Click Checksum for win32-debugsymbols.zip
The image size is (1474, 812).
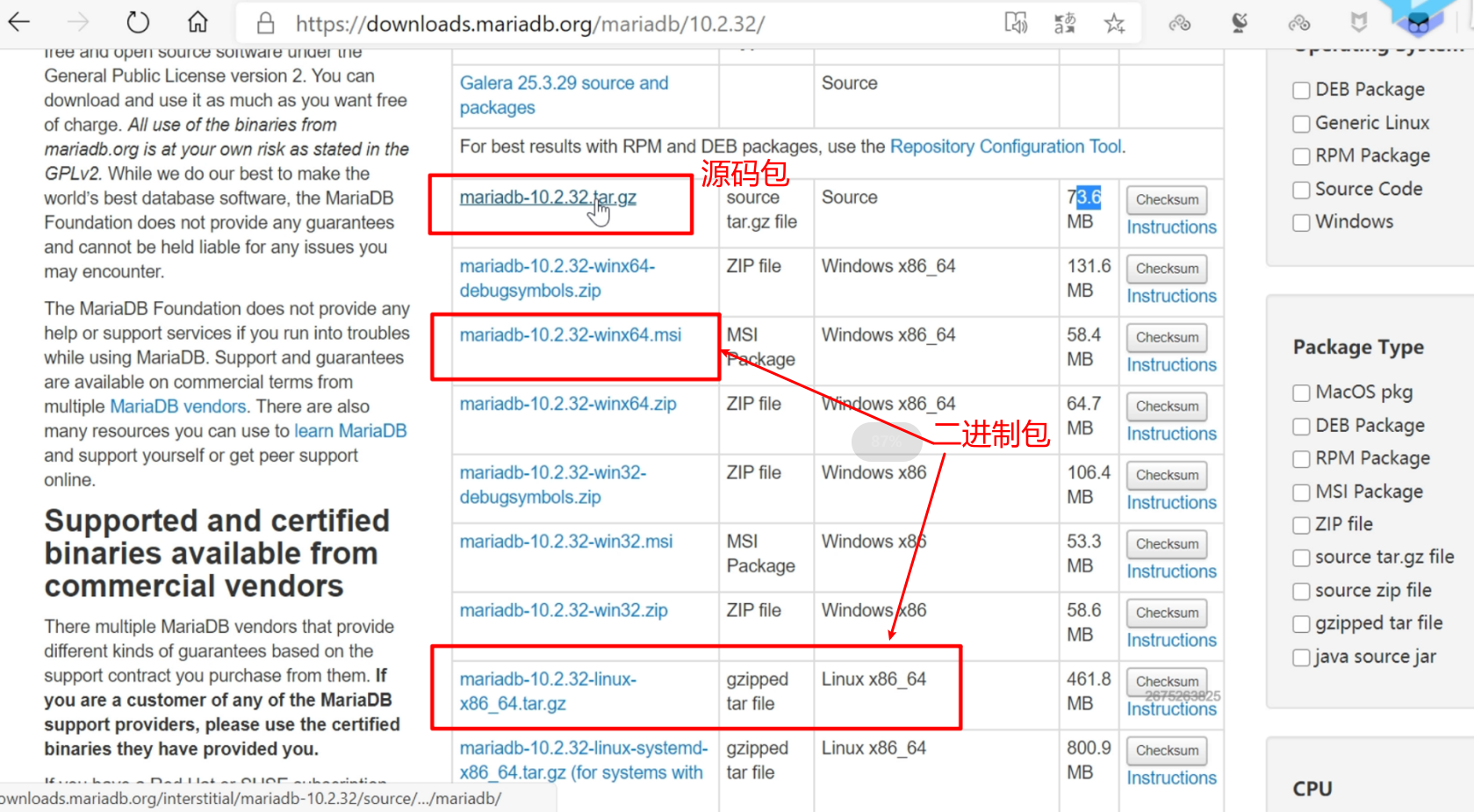(x=1167, y=475)
